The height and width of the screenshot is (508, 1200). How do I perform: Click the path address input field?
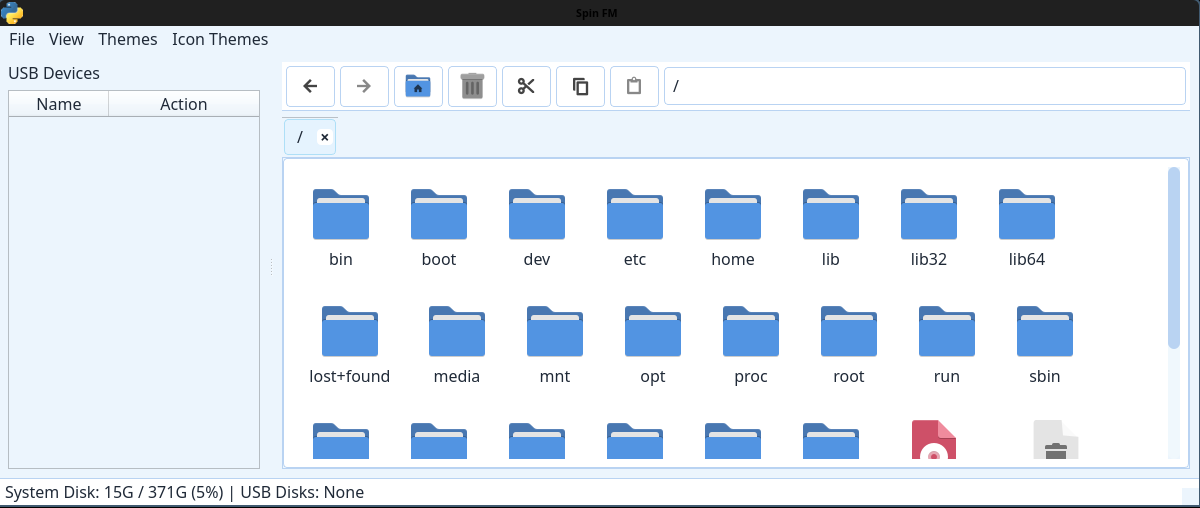pos(924,86)
